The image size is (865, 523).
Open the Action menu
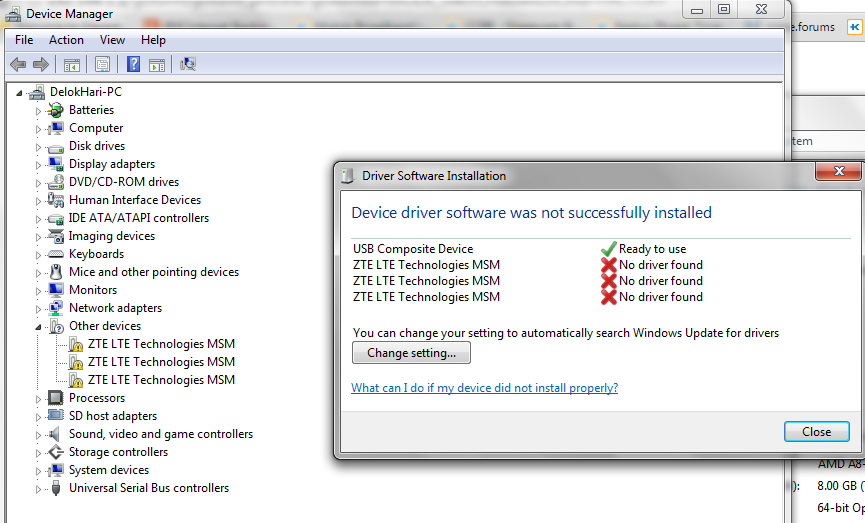tap(66, 40)
